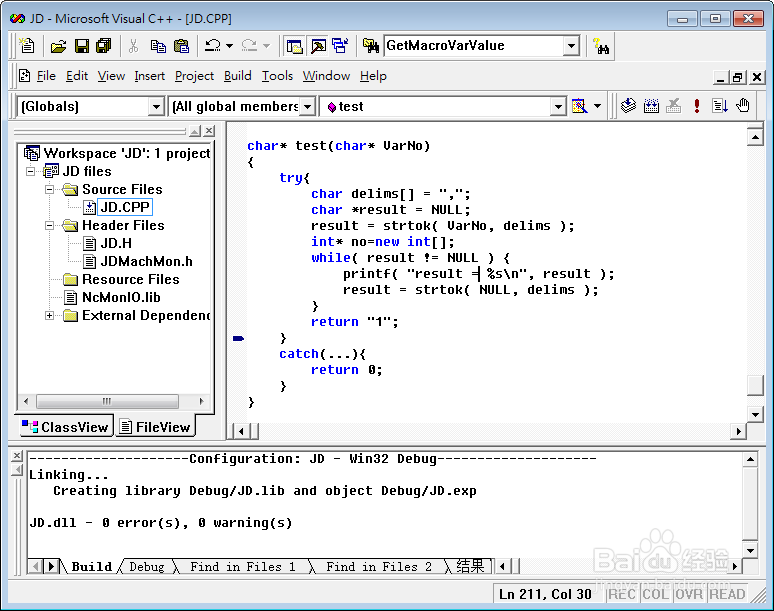Select JD.CPP in the file tree
This screenshot has height=611, width=774.
[125, 207]
